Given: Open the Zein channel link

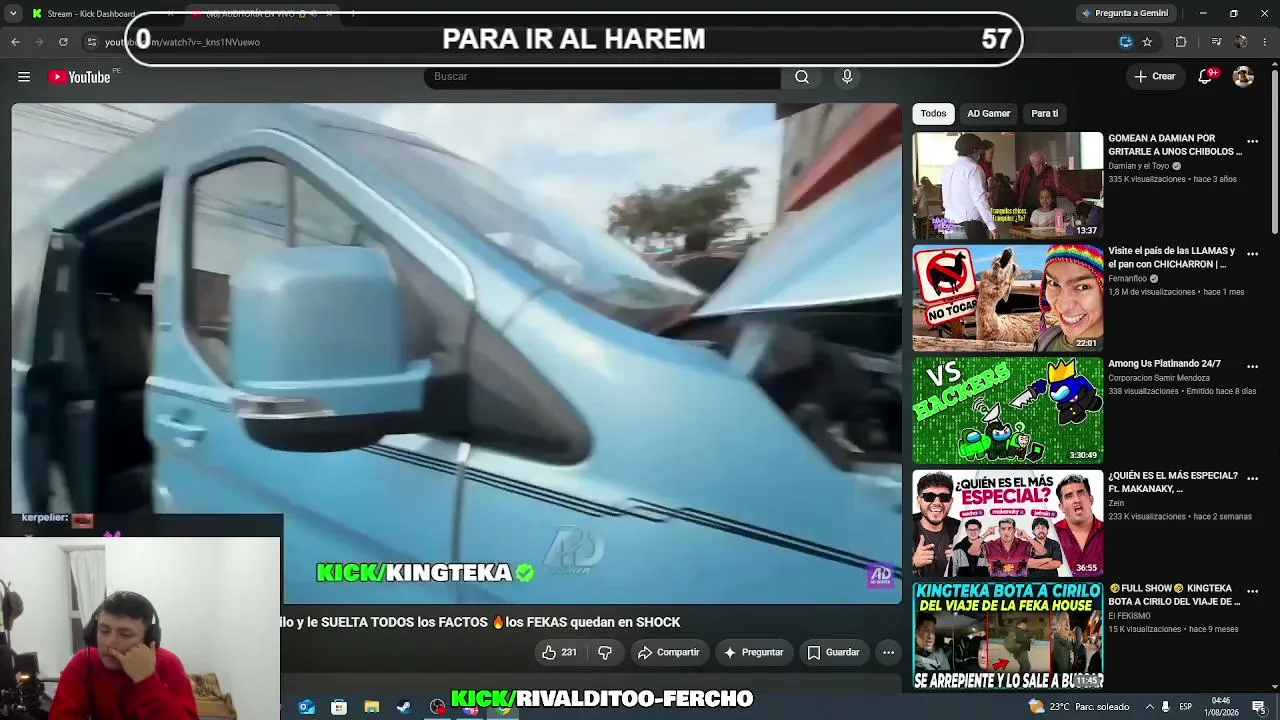Looking at the screenshot, I should tap(1116, 503).
